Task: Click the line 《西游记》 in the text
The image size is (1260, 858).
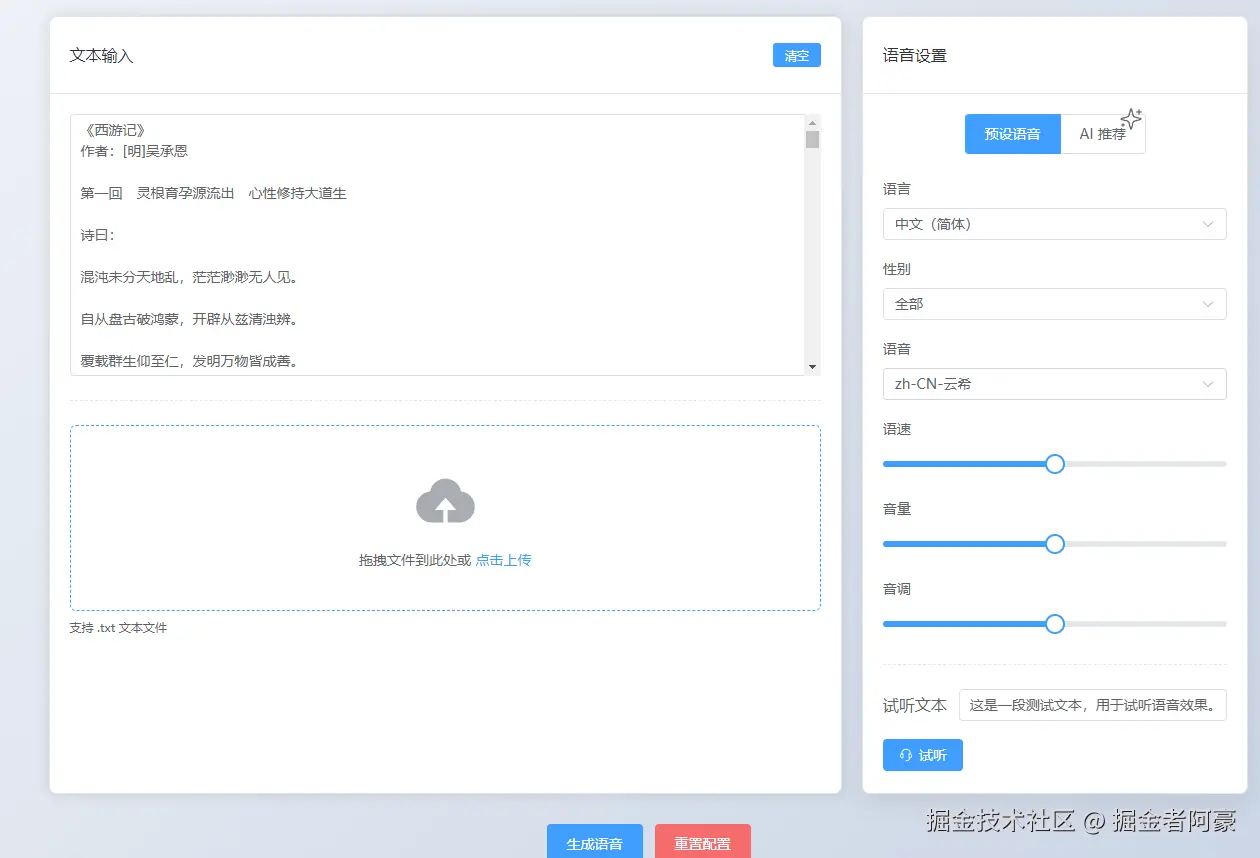Action: (114, 130)
